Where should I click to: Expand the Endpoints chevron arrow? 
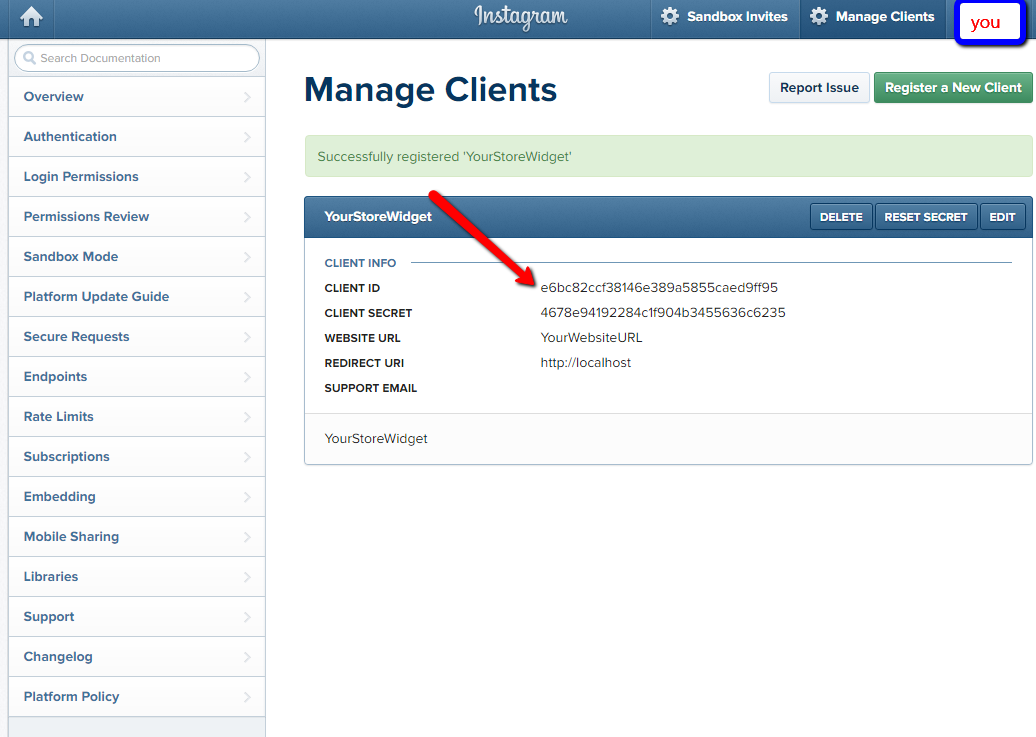point(247,377)
